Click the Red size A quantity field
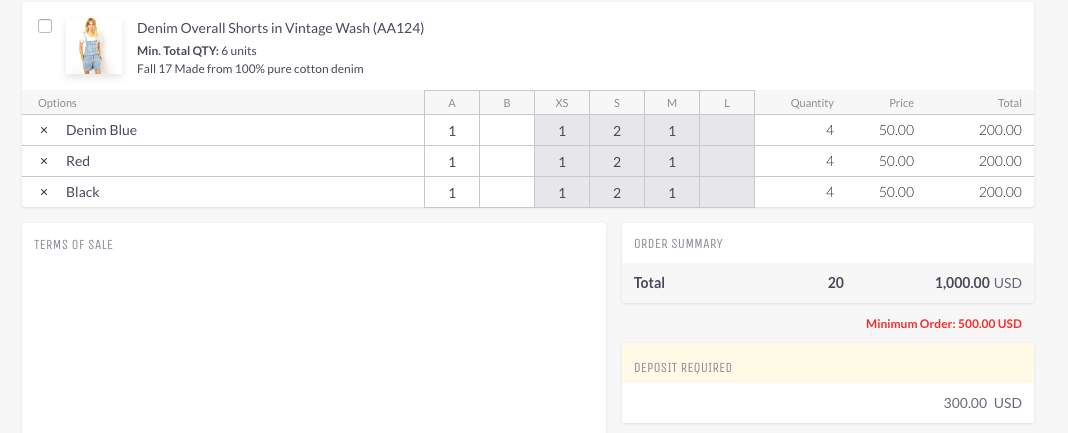 pyautogui.click(x=452, y=161)
